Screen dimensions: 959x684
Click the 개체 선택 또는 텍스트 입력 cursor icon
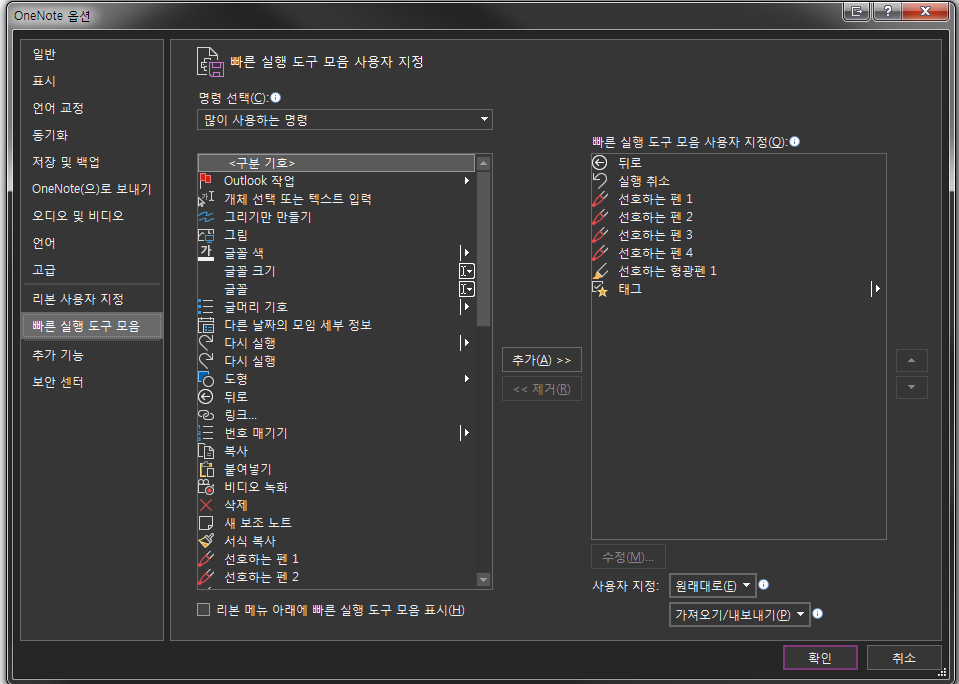pos(206,199)
